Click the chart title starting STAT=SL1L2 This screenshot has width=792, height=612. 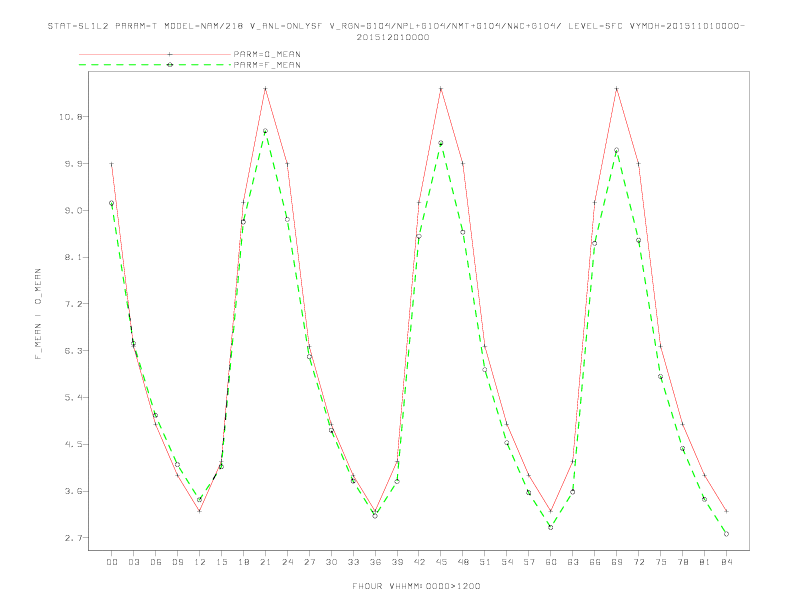396,26
